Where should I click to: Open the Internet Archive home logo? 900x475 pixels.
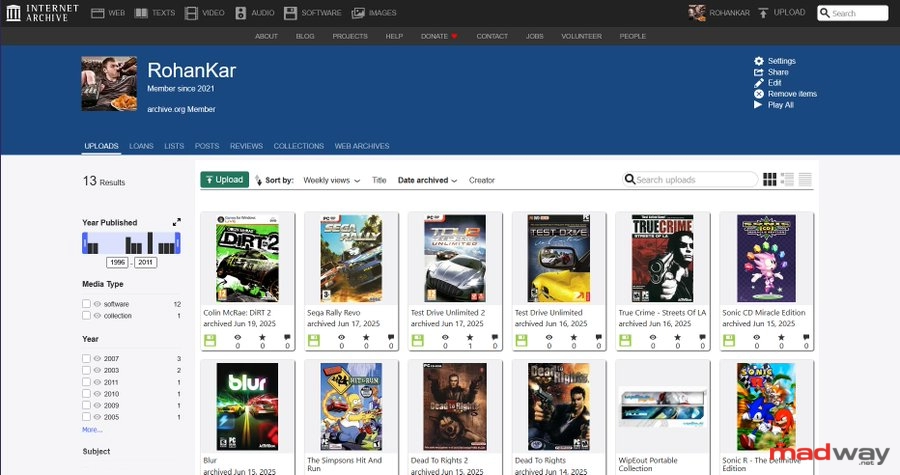tap(42, 13)
